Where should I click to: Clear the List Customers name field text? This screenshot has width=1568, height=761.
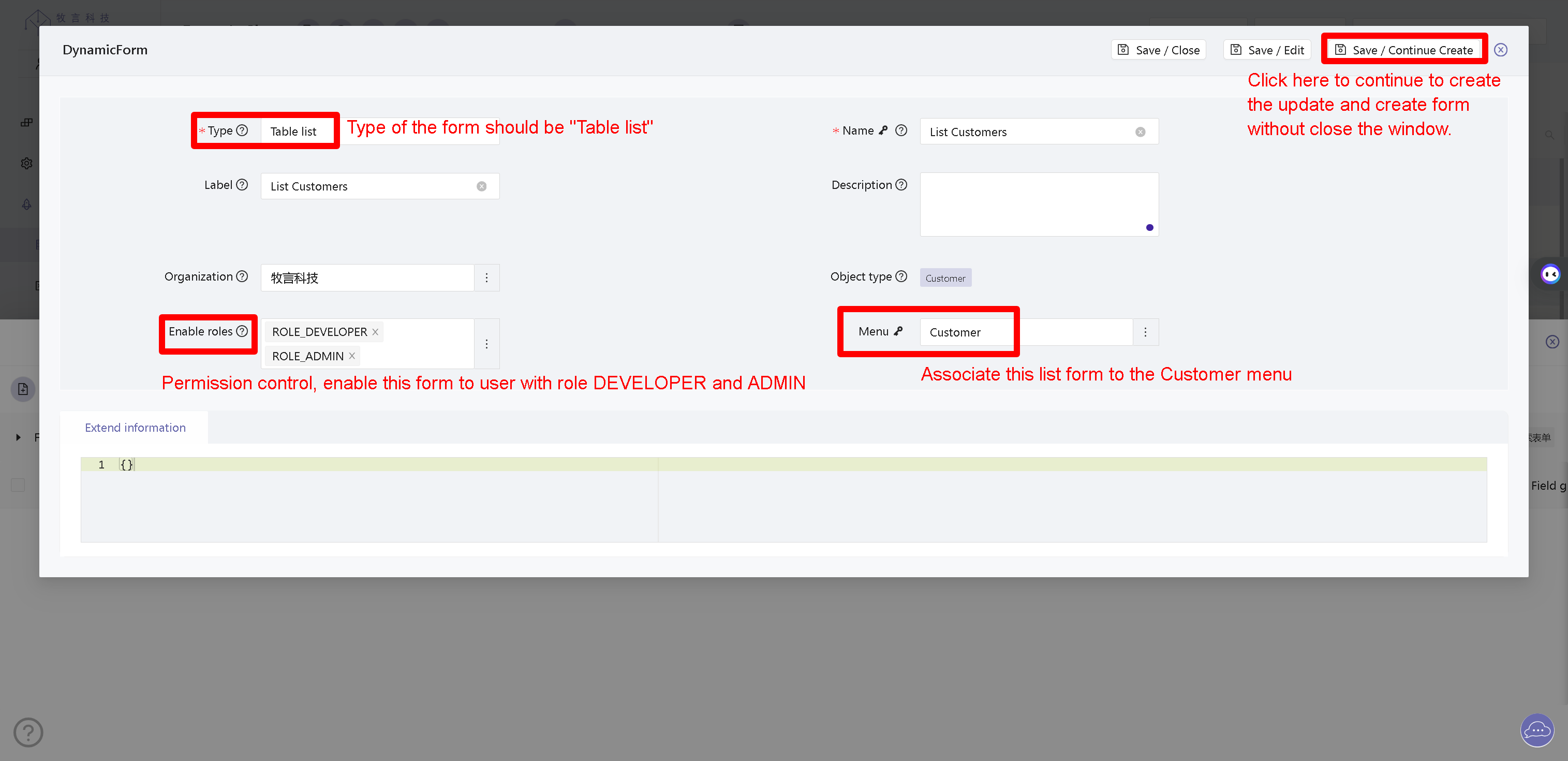[x=1140, y=131]
